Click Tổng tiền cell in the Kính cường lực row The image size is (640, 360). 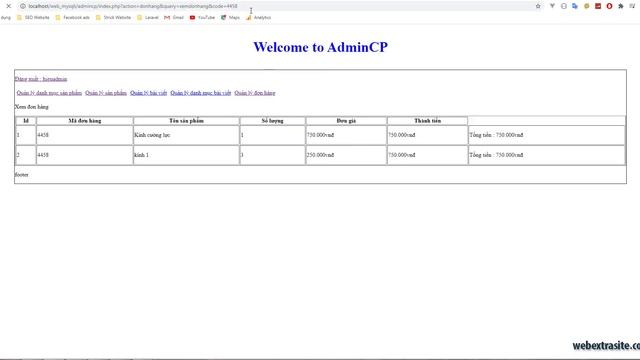[x=547, y=135]
